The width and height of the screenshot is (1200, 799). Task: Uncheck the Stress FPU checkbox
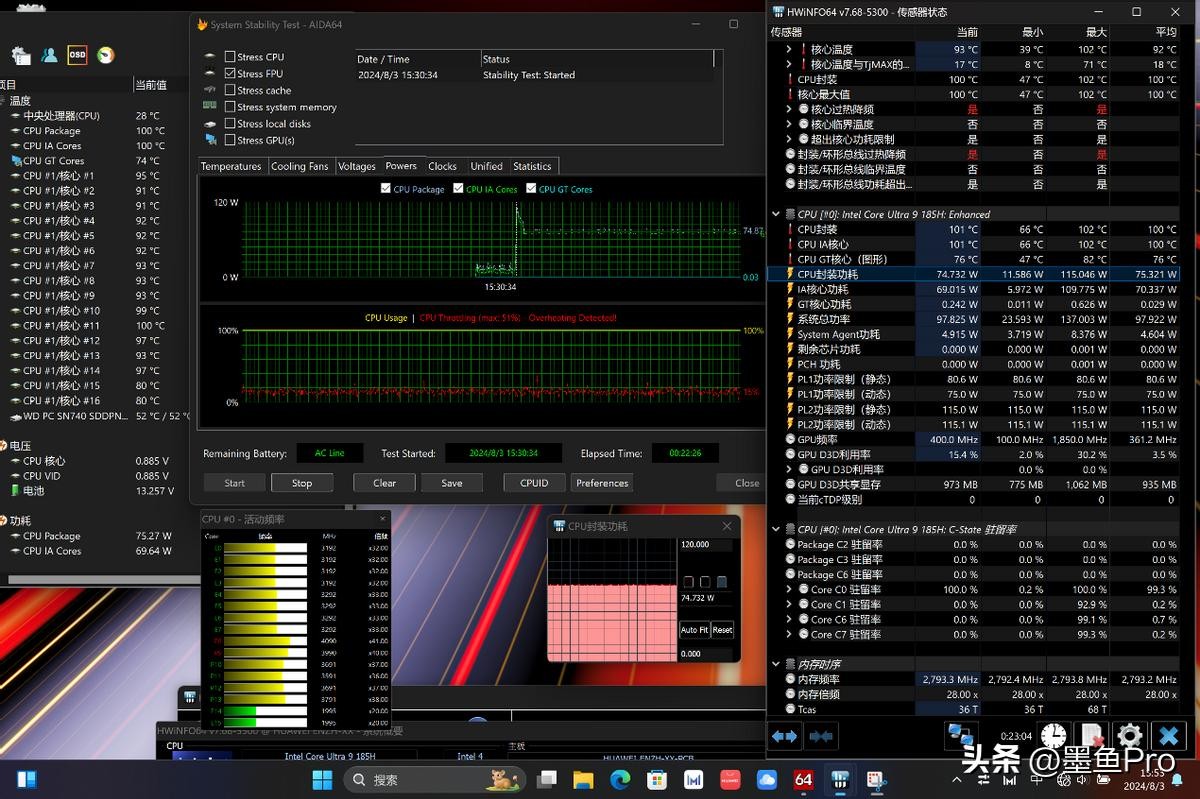coord(230,74)
